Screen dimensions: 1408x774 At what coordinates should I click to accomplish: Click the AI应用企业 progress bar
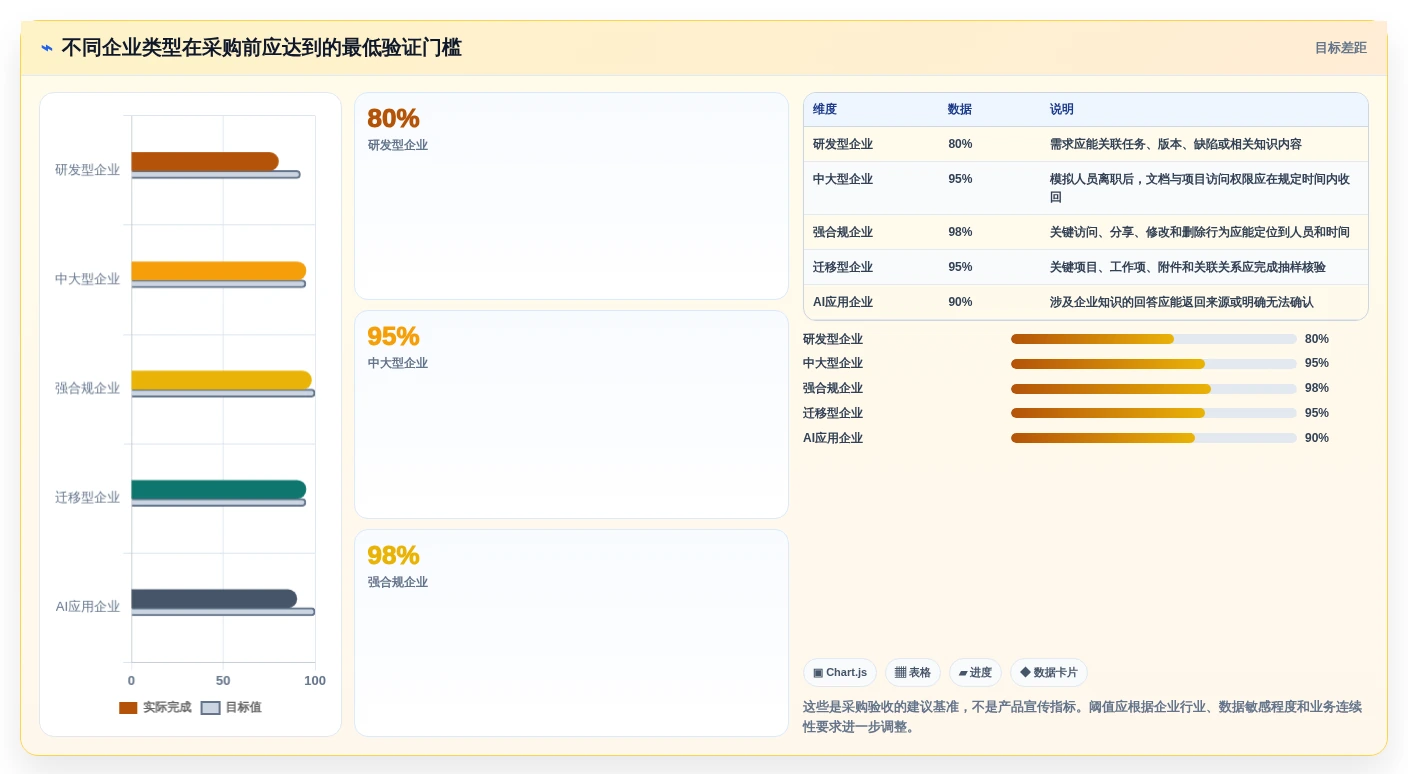click(x=1154, y=440)
